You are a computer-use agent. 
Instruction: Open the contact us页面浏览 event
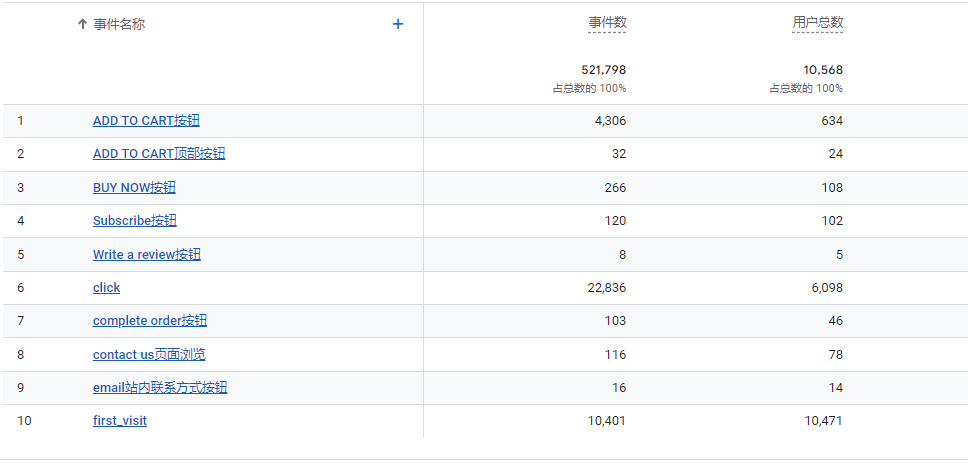pyautogui.click(x=149, y=354)
